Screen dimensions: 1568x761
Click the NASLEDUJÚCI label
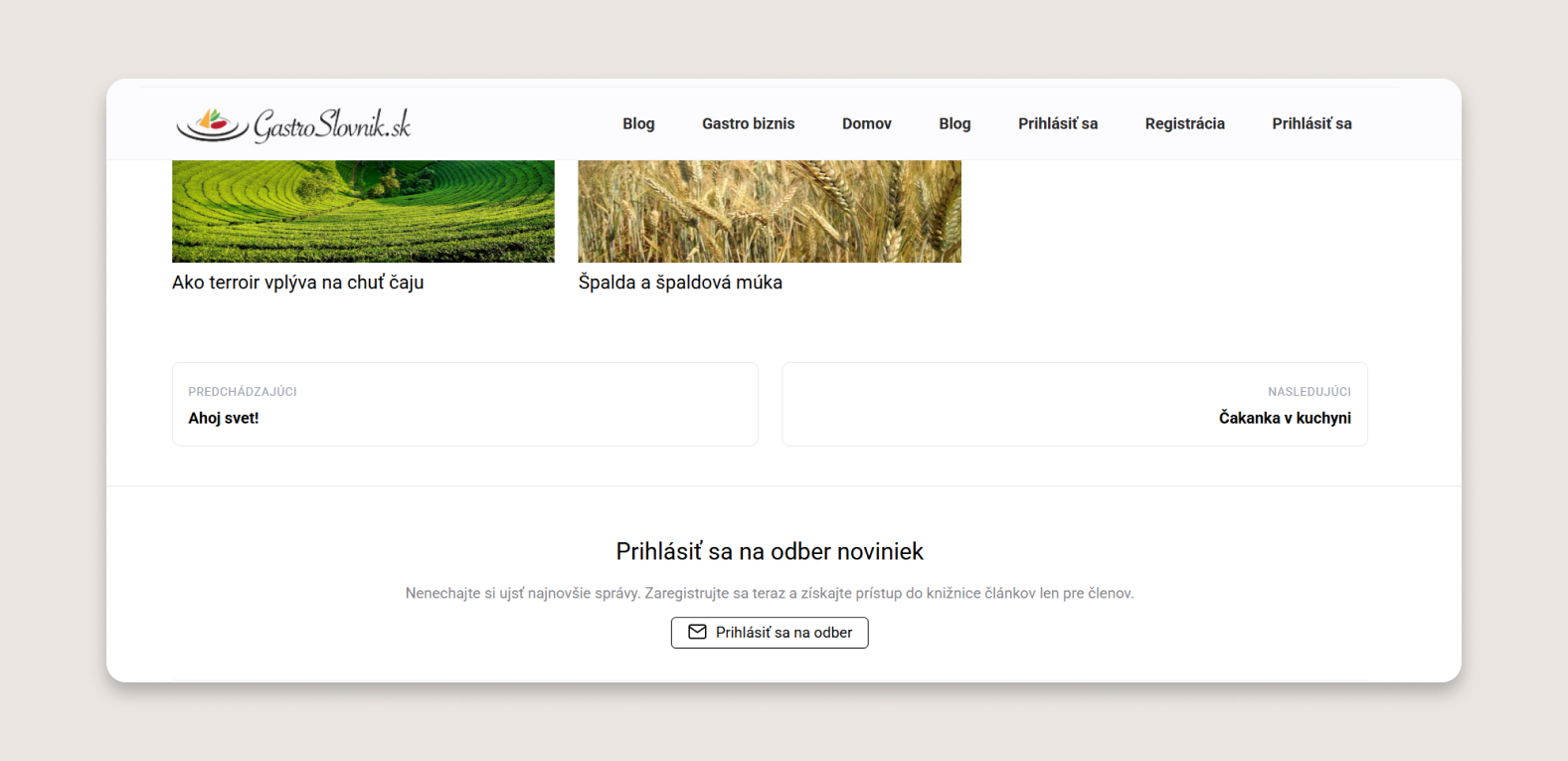[1308, 392]
